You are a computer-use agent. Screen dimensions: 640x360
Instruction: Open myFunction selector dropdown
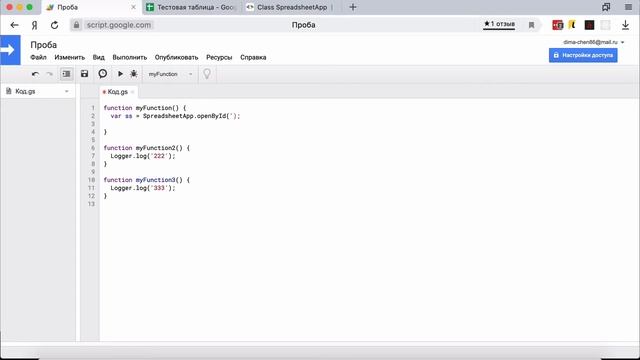(170, 74)
